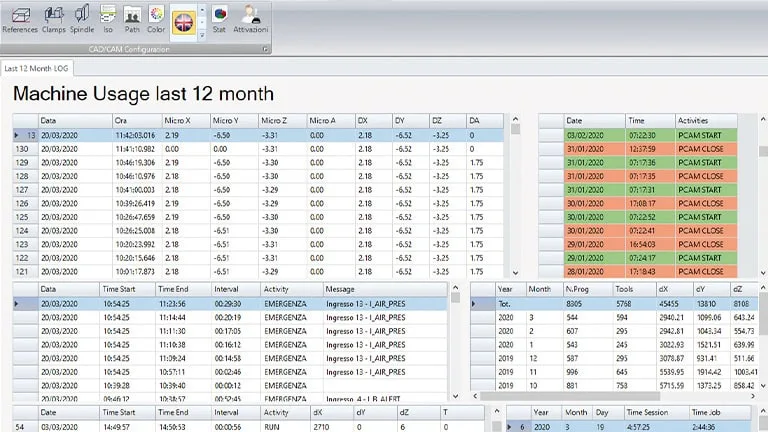
Task: Click Time End cell 10:39:40
Action: (x=183, y=385)
